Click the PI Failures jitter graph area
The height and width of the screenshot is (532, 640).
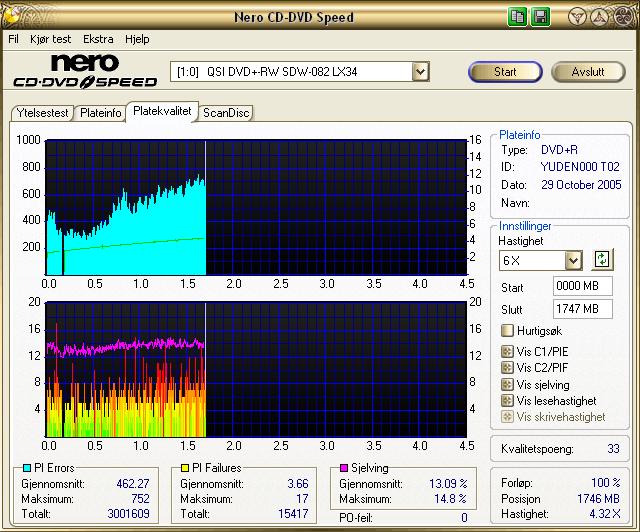tap(256, 370)
